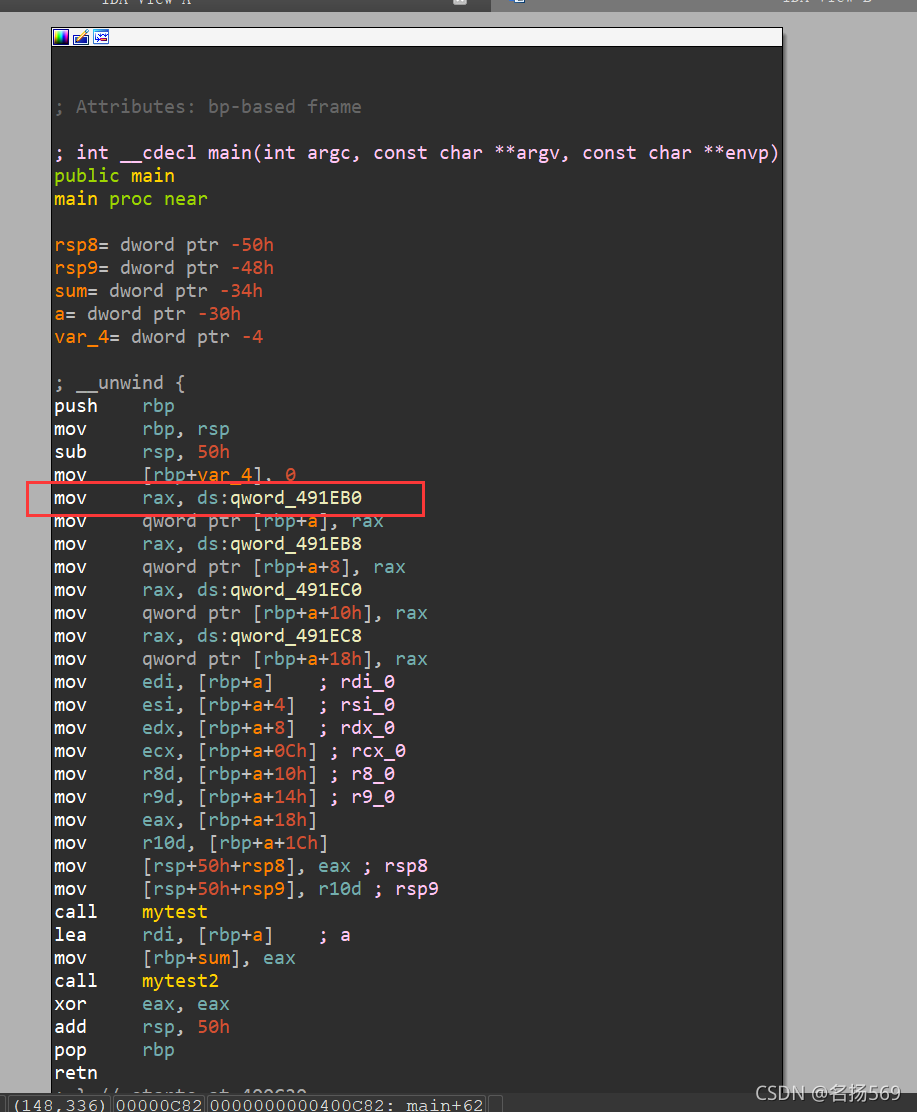Click the node color palette icon

click(61, 37)
